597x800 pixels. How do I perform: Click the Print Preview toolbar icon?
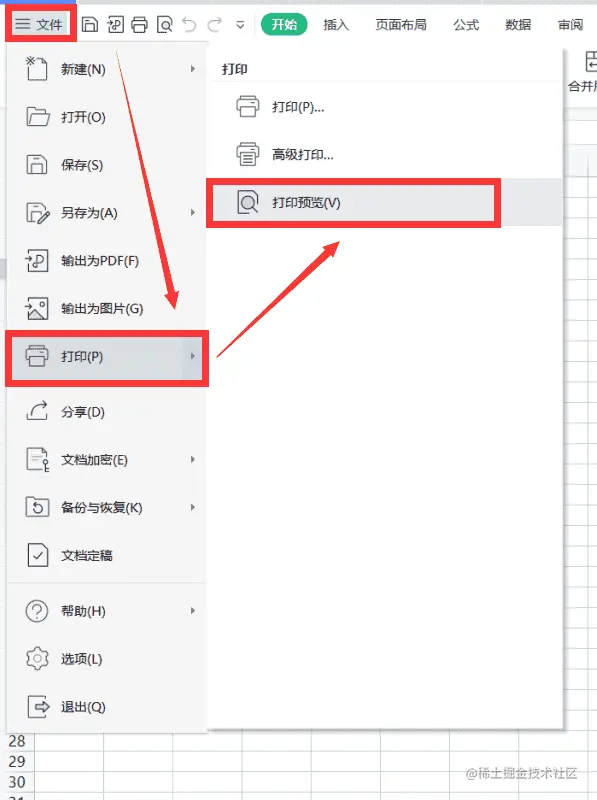pyautogui.click(x=164, y=24)
